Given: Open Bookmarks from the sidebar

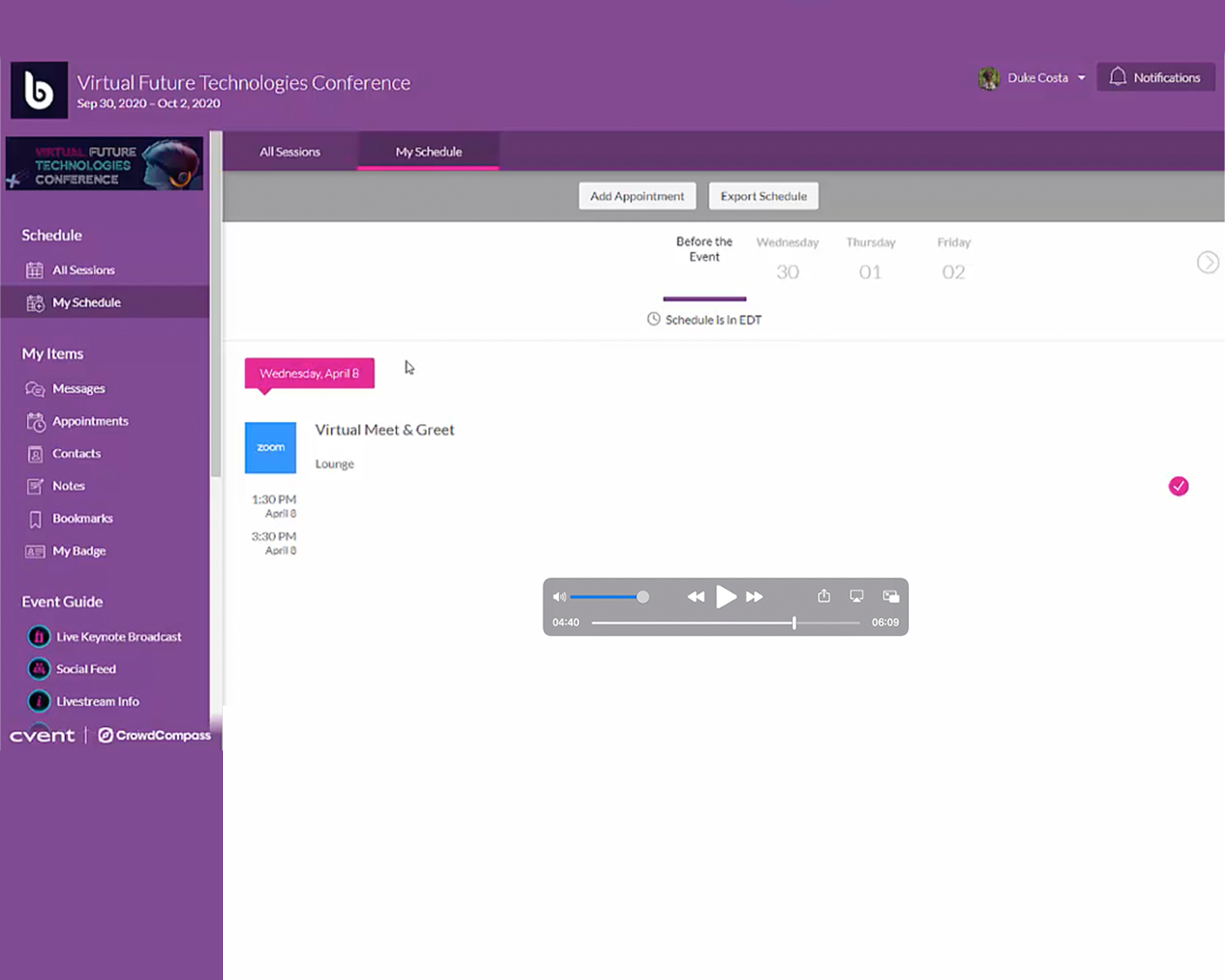Looking at the screenshot, I should pyautogui.click(x=82, y=519).
